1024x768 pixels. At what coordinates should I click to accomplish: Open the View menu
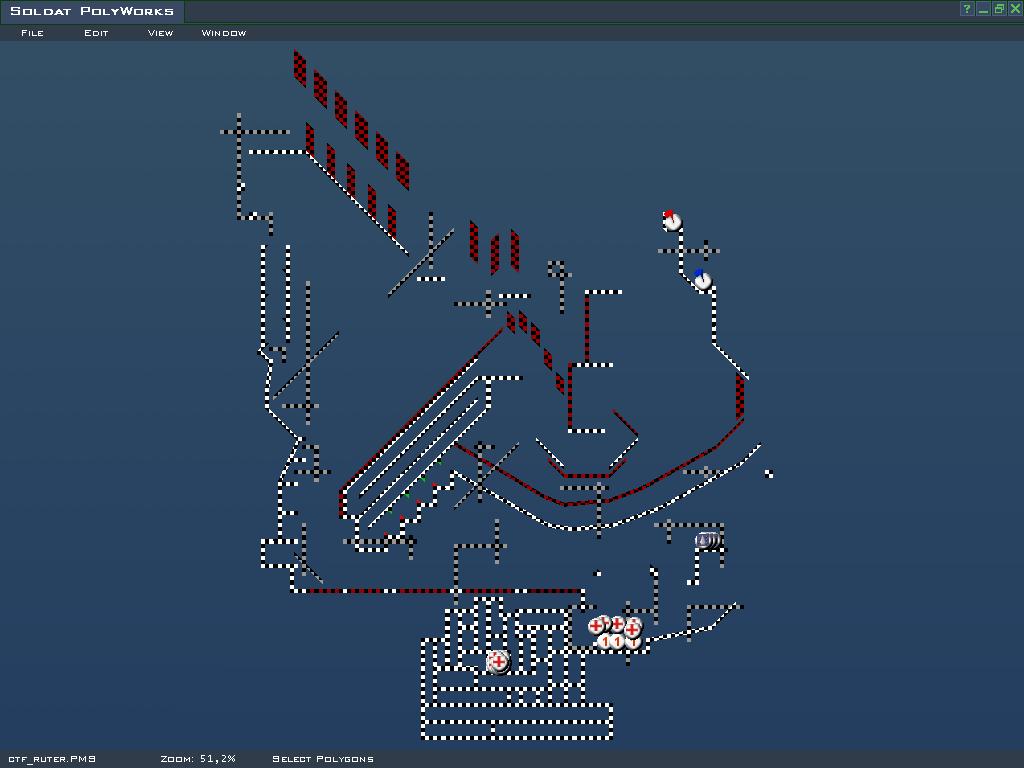[160, 33]
